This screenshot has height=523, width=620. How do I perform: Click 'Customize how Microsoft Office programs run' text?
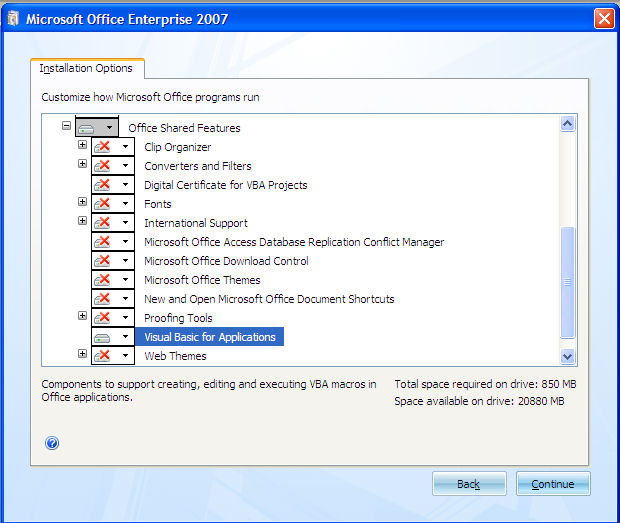pyautogui.click(x=150, y=97)
